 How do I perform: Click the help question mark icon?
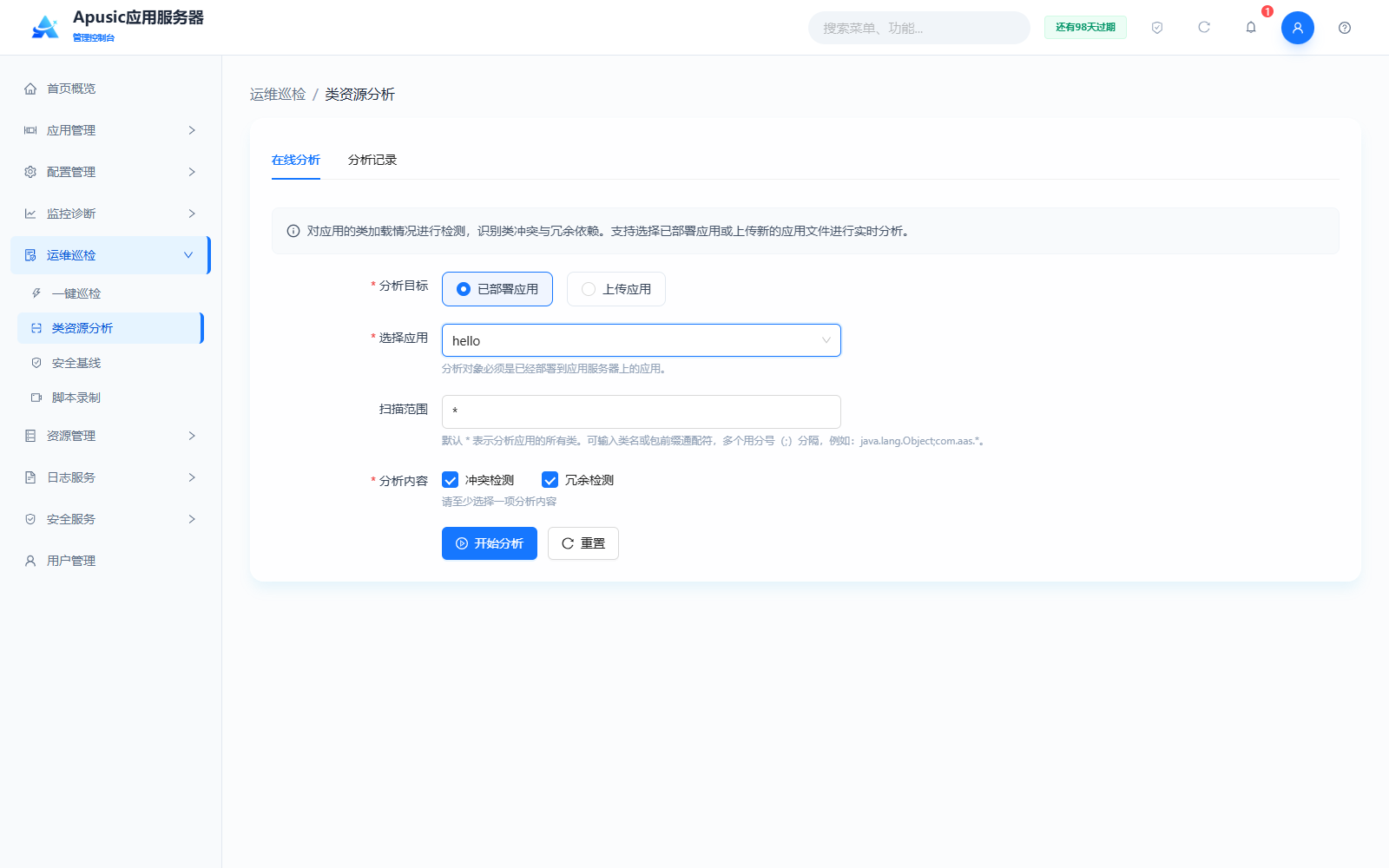[1345, 28]
